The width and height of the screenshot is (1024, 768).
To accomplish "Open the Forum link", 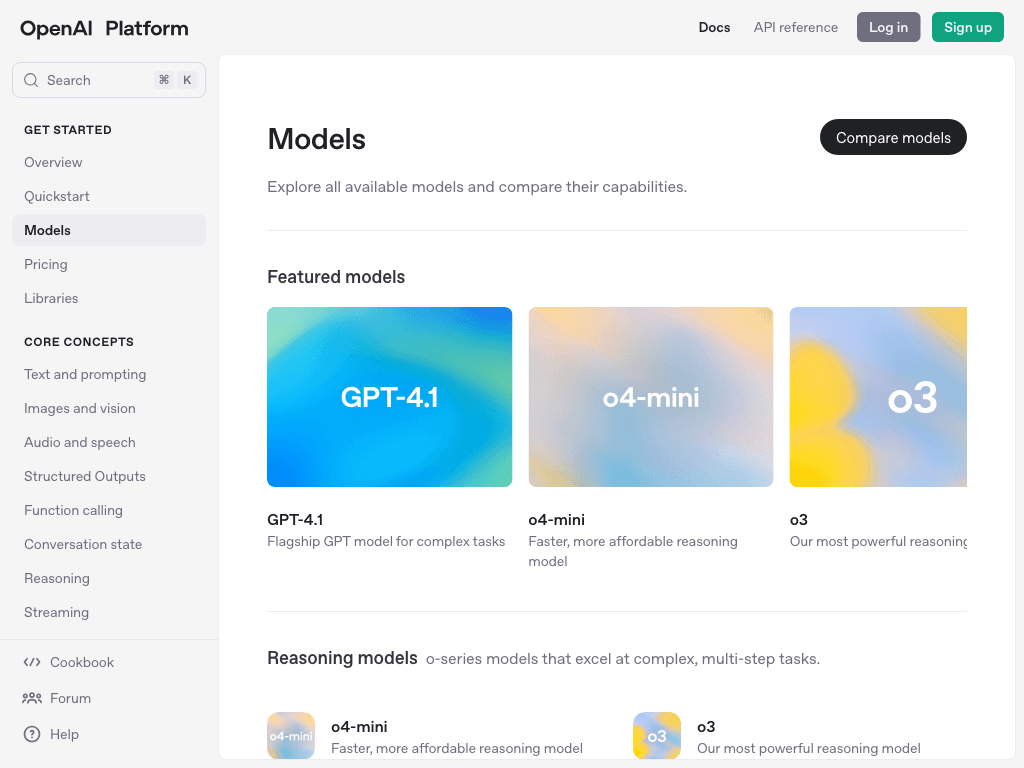I will pyautogui.click(x=71, y=698).
